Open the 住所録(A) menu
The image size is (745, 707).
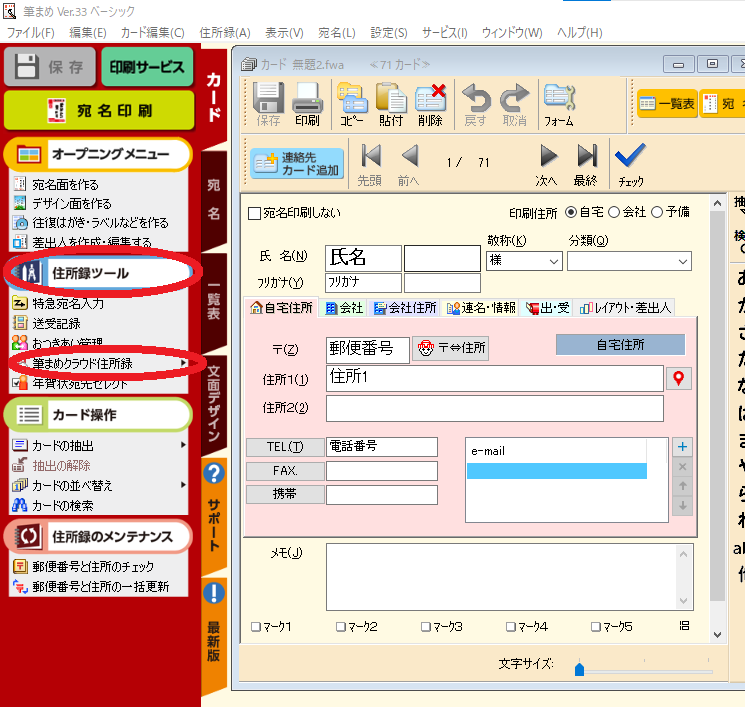pyautogui.click(x=225, y=32)
